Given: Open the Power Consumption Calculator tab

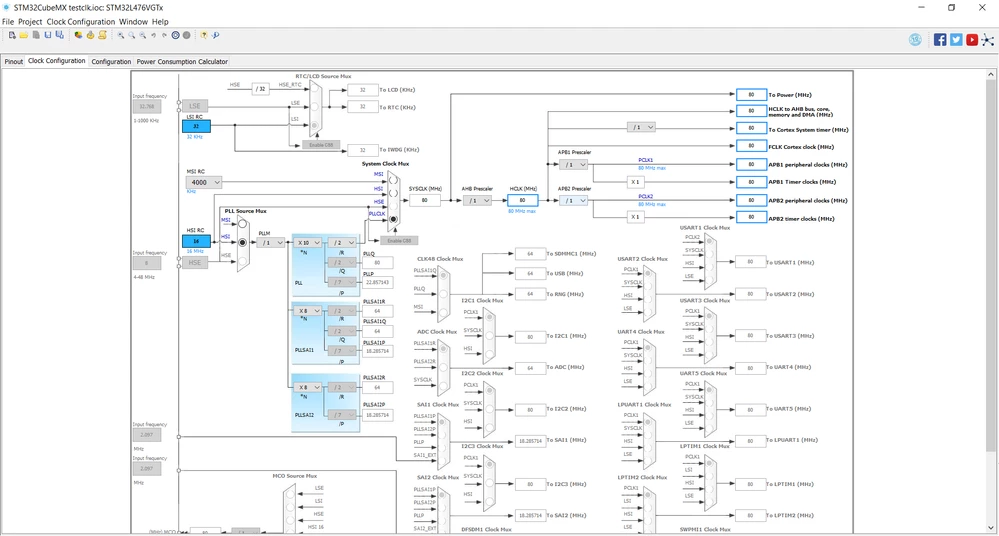Looking at the screenshot, I should [182, 62].
